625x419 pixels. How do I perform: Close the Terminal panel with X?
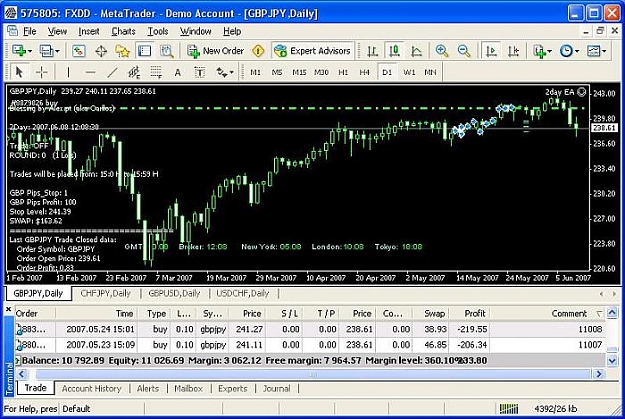[x=8, y=309]
